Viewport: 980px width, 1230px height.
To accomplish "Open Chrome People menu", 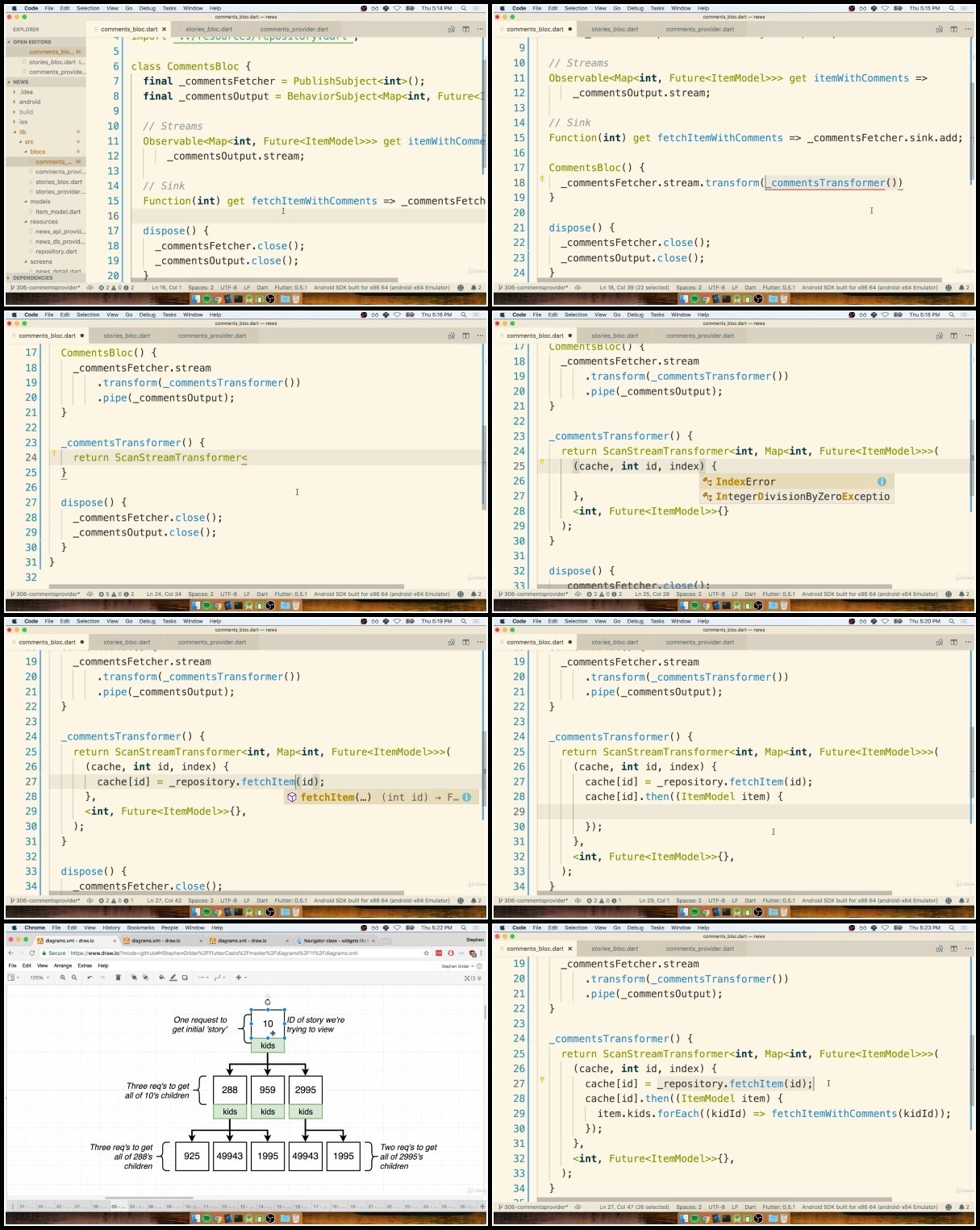I will tap(169, 928).
